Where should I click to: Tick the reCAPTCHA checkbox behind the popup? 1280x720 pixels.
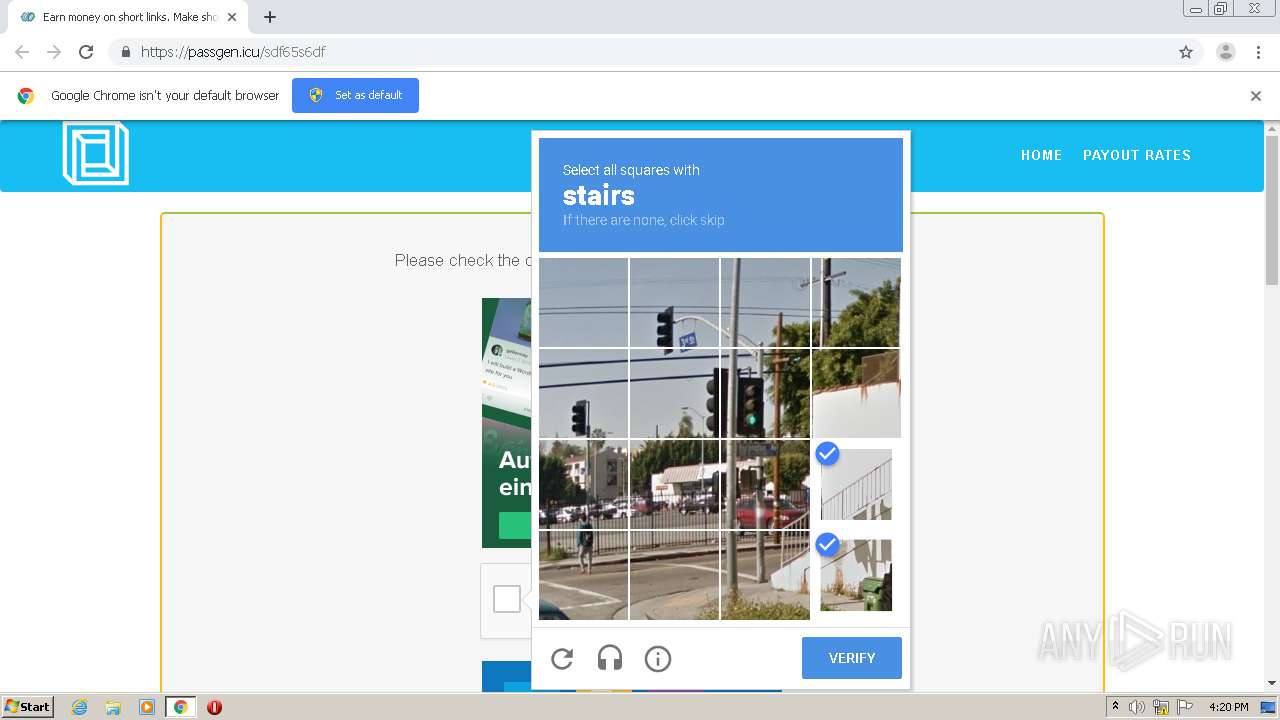click(x=507, y=599)
